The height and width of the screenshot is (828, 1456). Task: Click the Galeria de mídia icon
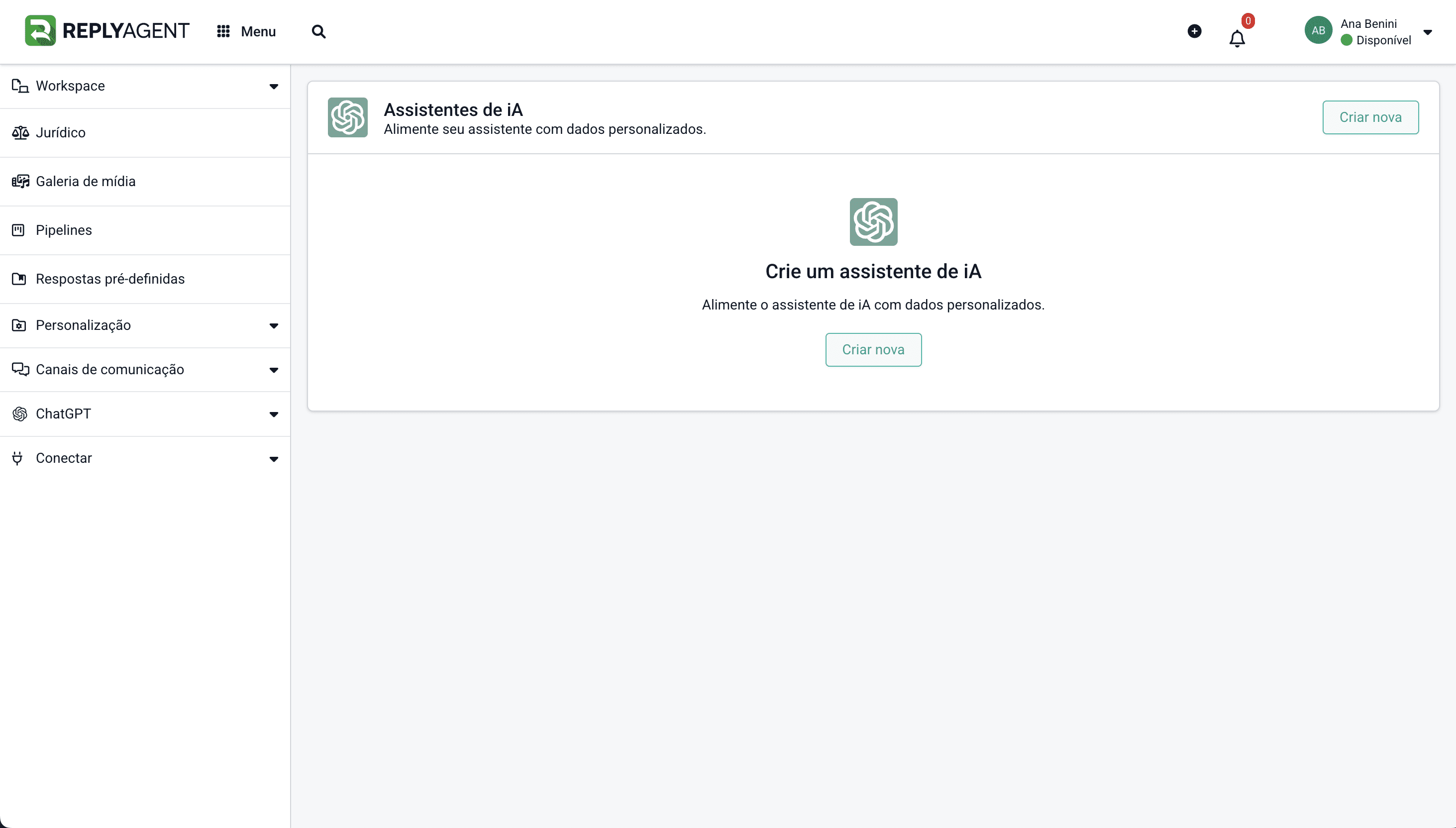click(x=20, y=182)
